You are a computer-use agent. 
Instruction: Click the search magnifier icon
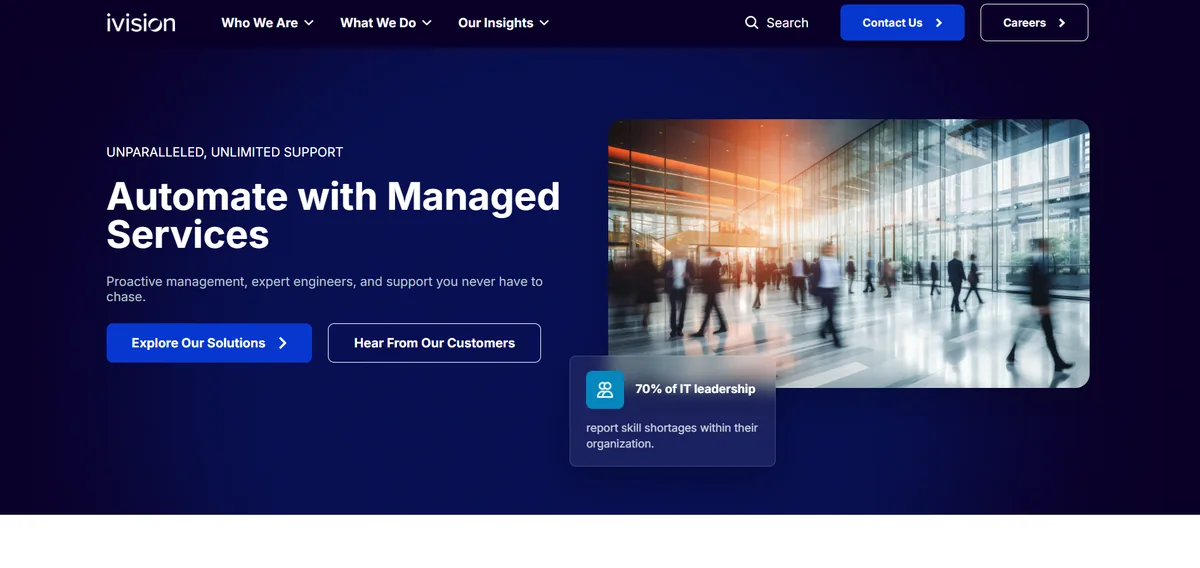click(752, 23)
